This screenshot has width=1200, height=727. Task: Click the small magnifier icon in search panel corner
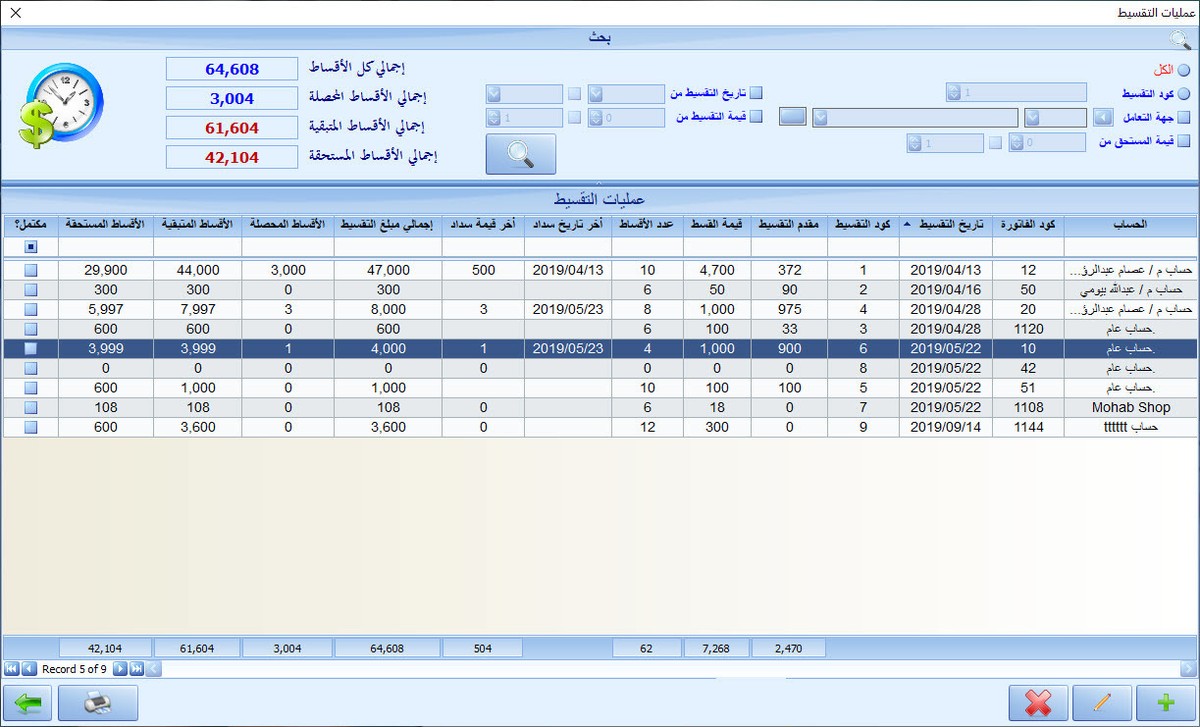click(1180, 38)
